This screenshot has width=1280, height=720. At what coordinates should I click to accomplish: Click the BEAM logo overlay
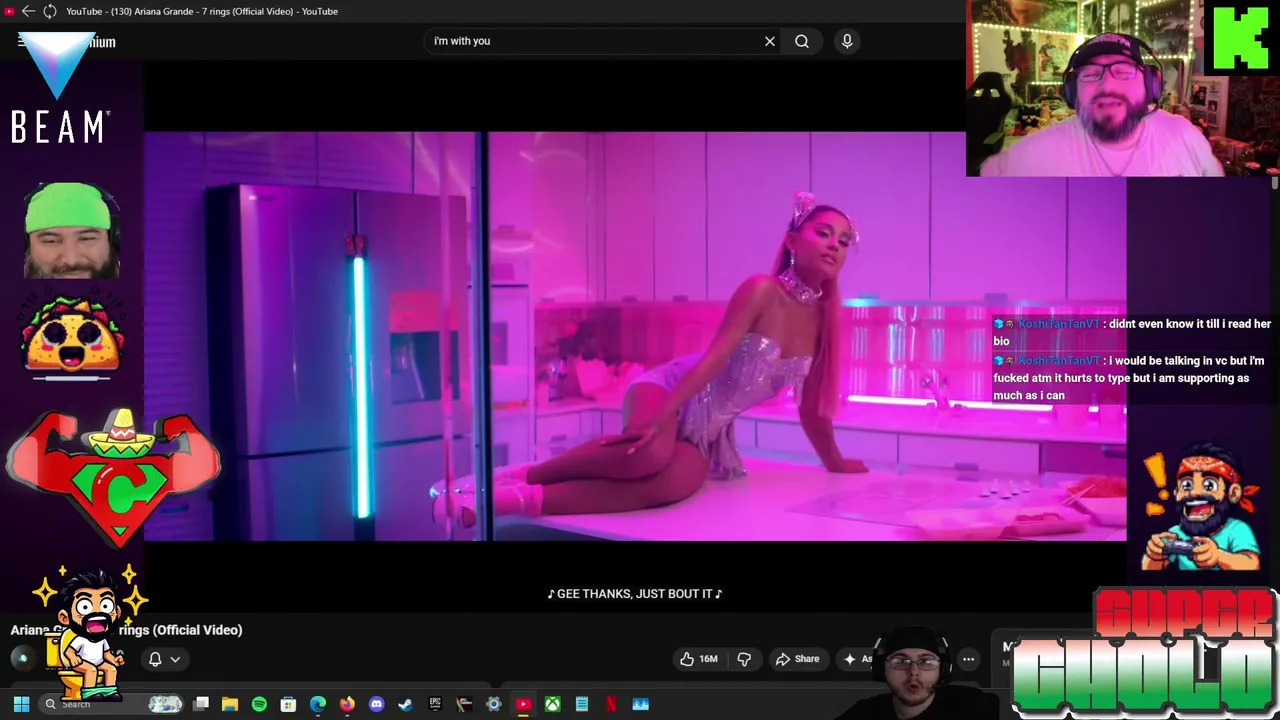59,88
